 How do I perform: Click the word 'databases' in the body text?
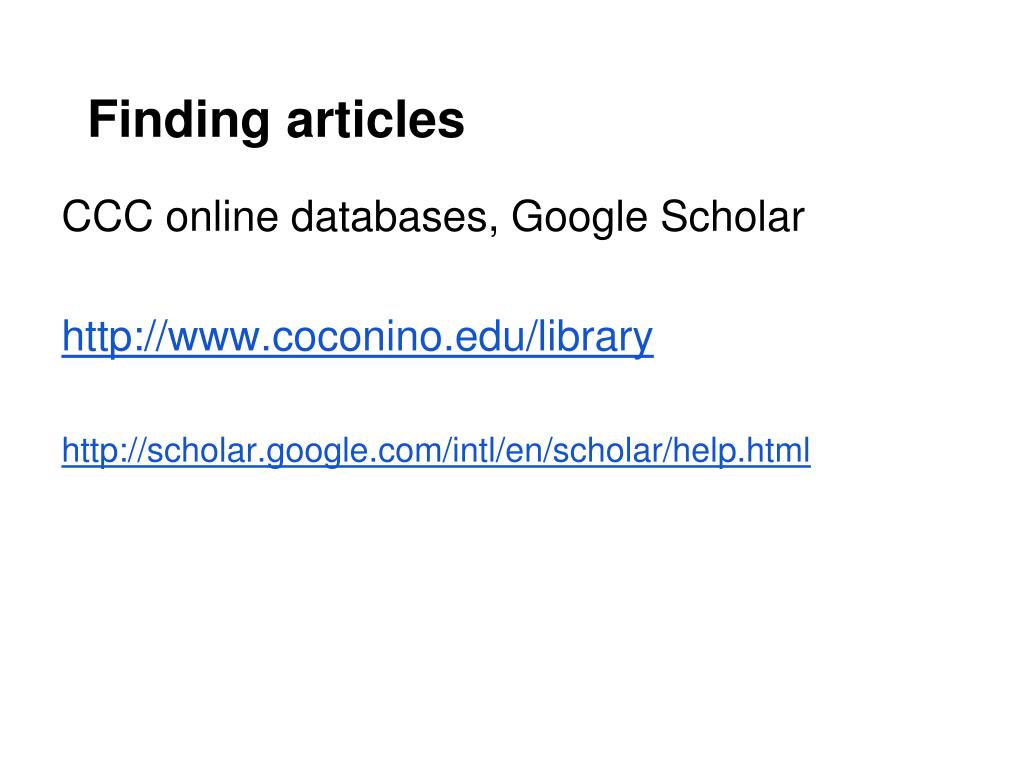tap(389, 216)
